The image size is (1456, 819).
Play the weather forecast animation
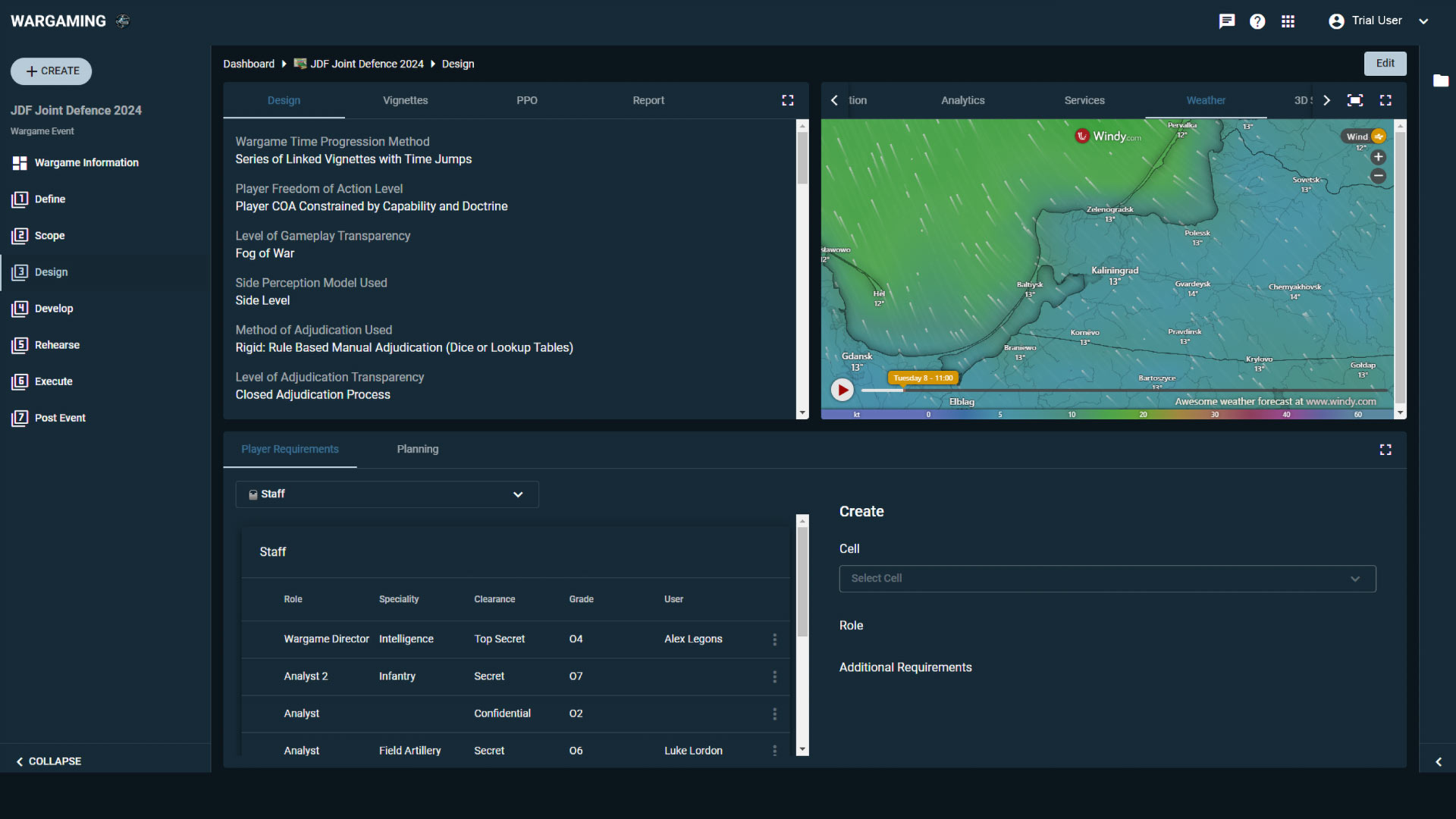(842, 390)
